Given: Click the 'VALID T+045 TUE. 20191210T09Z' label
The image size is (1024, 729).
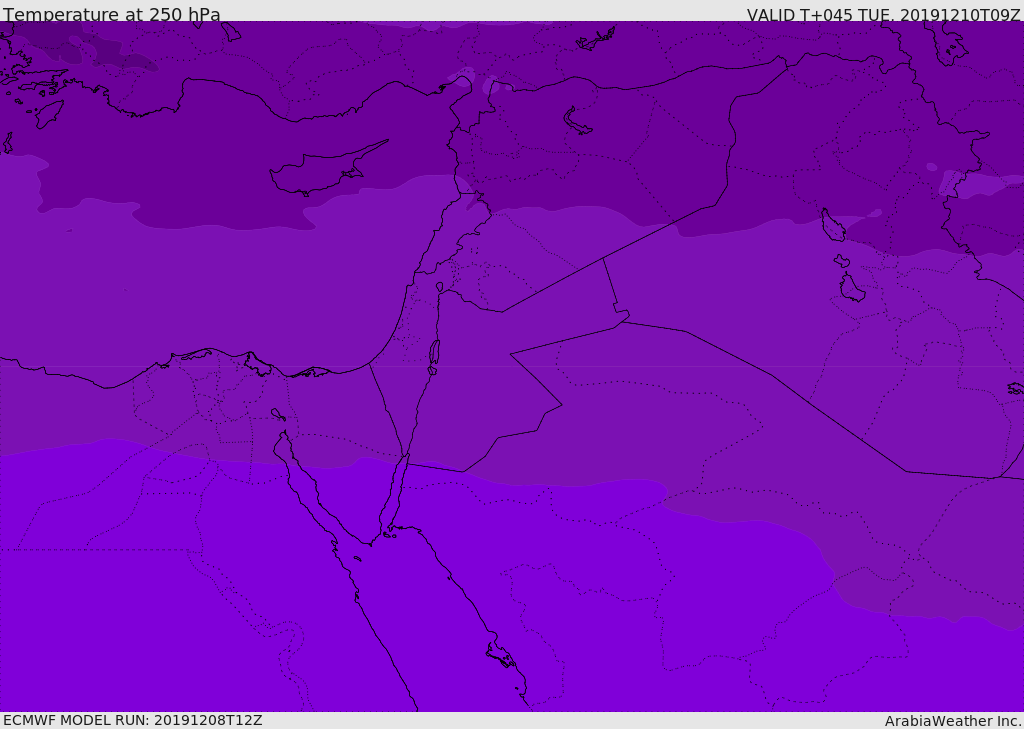Looking at the screenshot, I should (884, 15).
